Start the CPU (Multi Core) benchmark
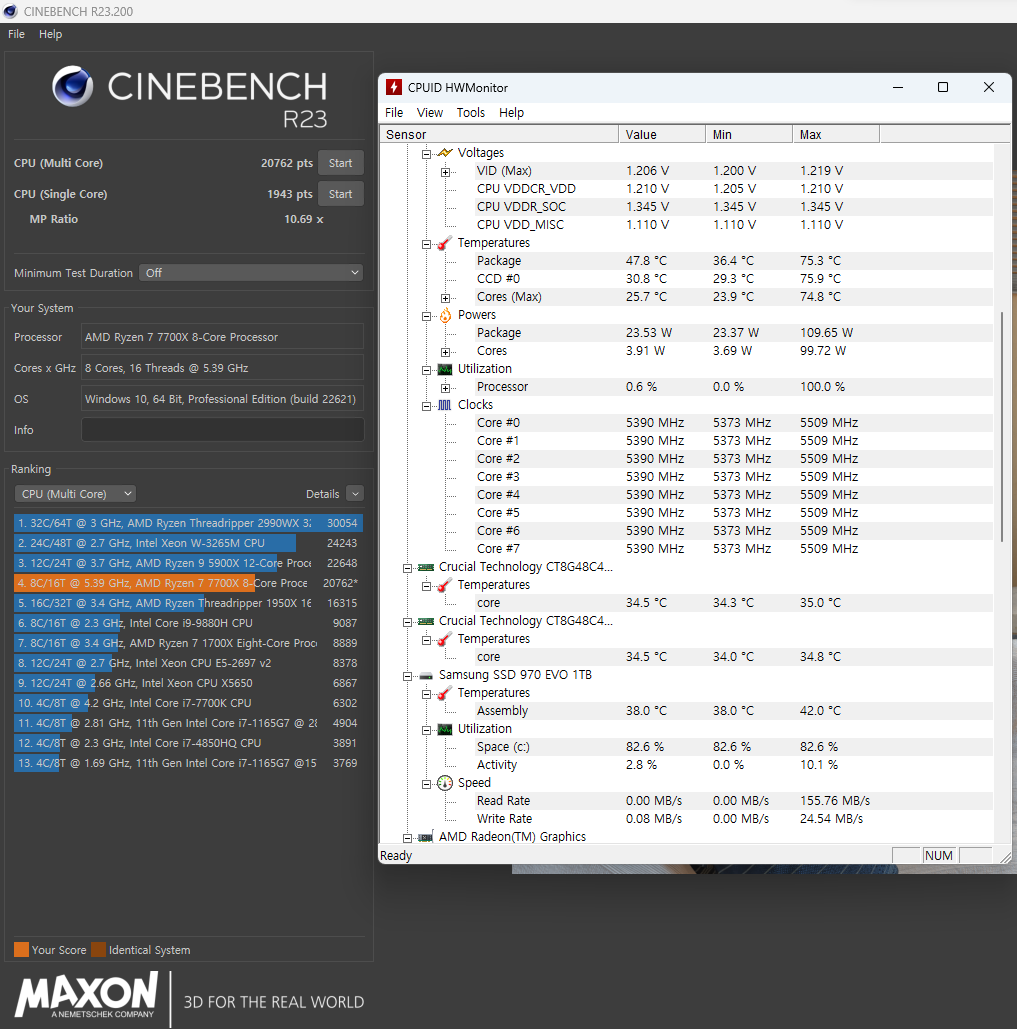 click(341, 163)
